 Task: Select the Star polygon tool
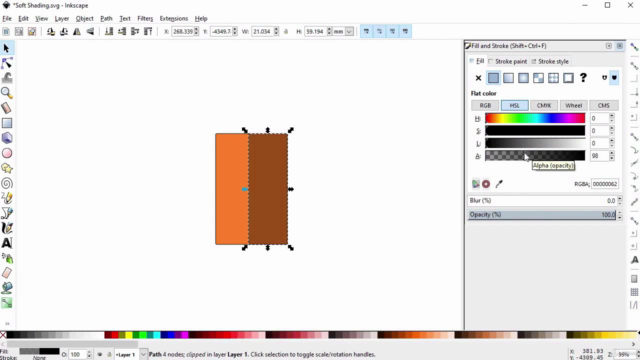7,168
